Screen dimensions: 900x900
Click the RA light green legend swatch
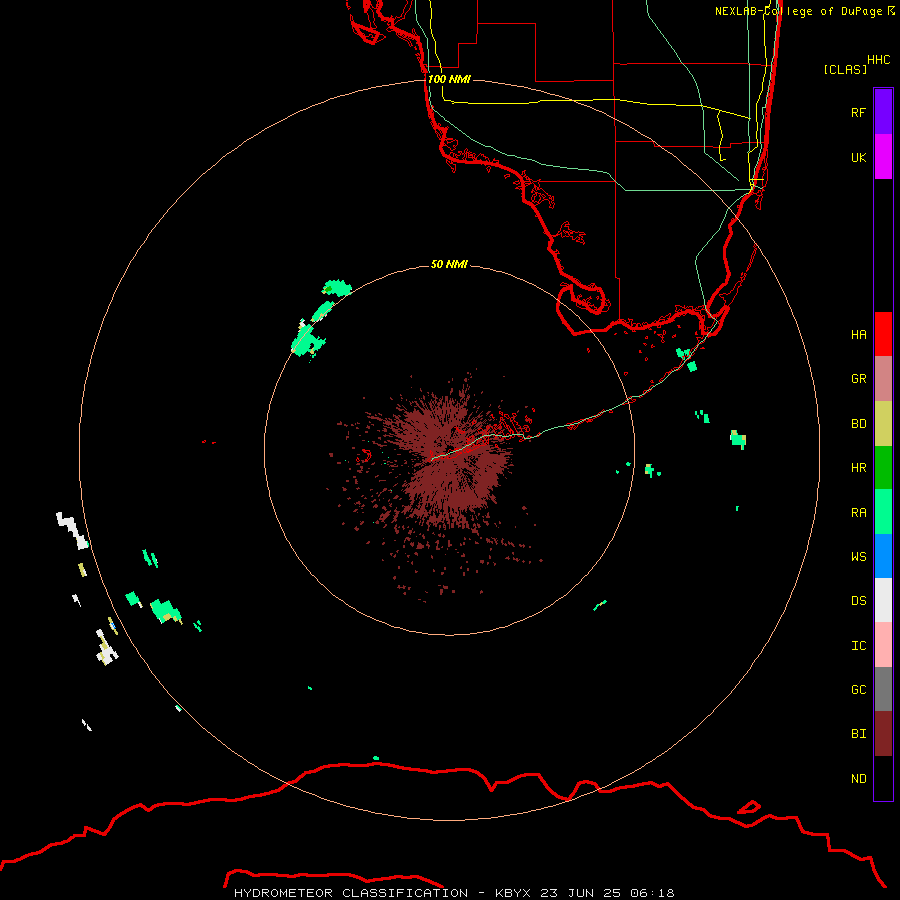pyautogui.click(x=883, y=512)
